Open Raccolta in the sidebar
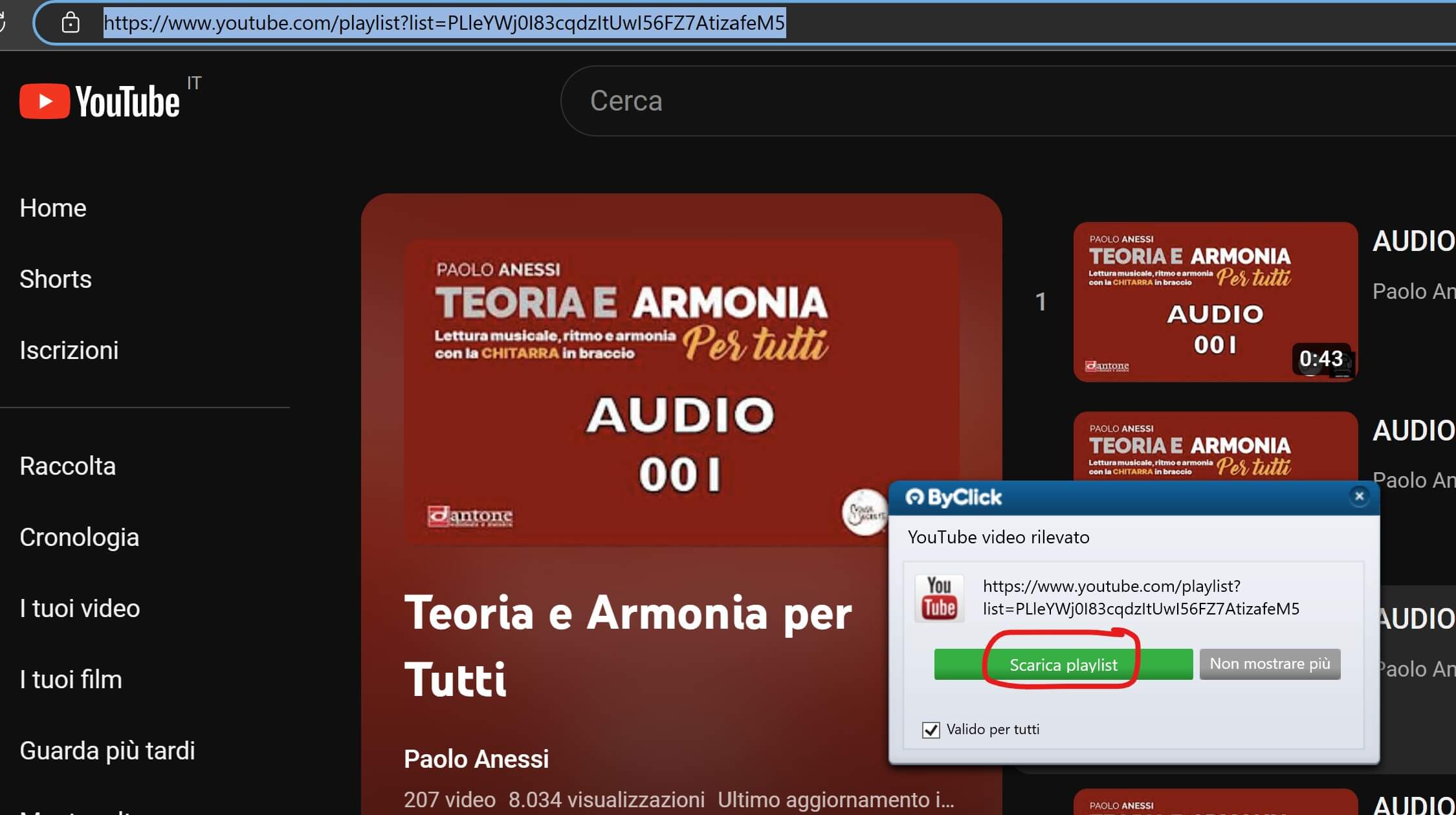This screenshot has width=1456, height=815. pyautogui.click(x=68, y=466)
